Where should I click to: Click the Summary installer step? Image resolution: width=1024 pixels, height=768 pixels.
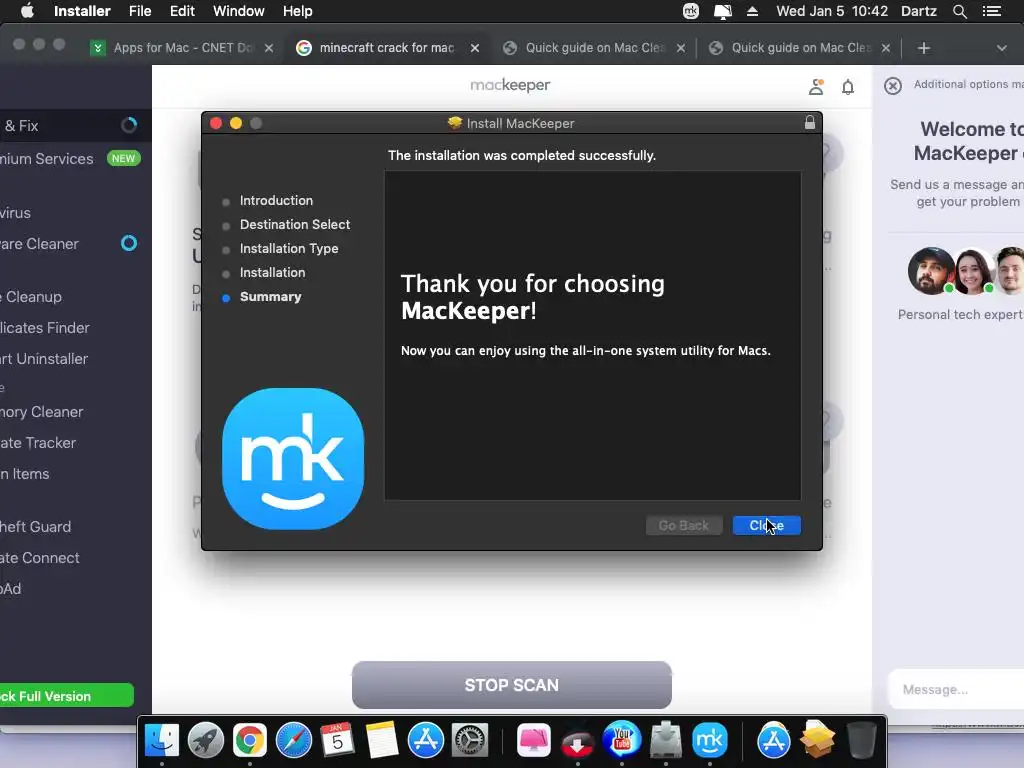(x=270, y=296)
